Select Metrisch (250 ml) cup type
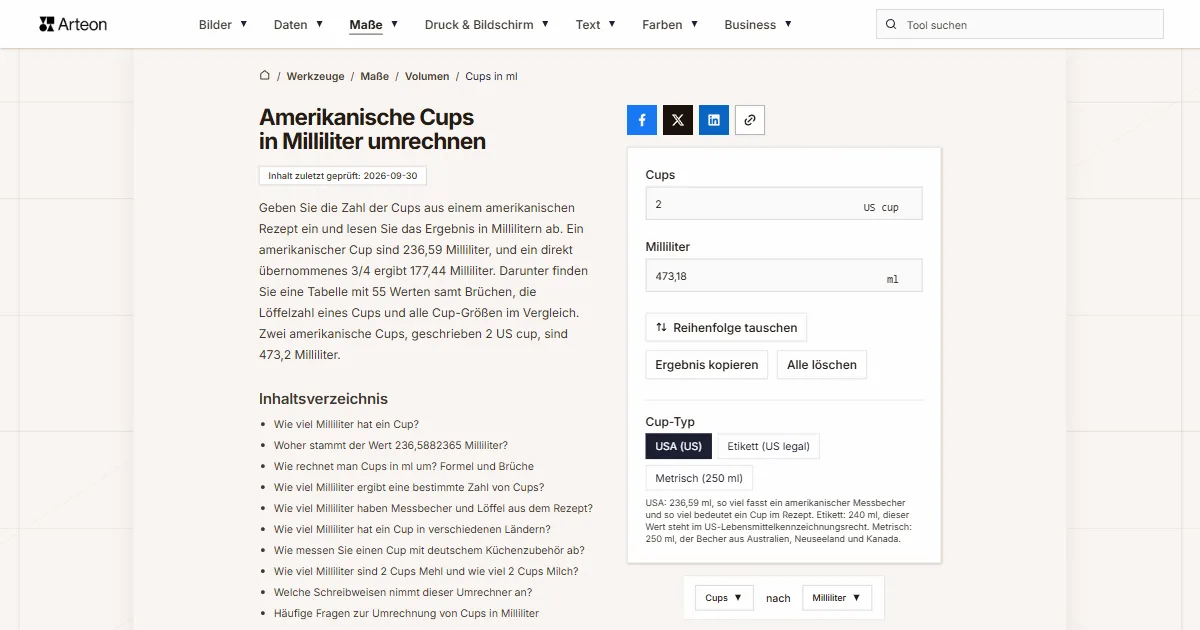Viewport: 1200px width, 630px height. 699,478
